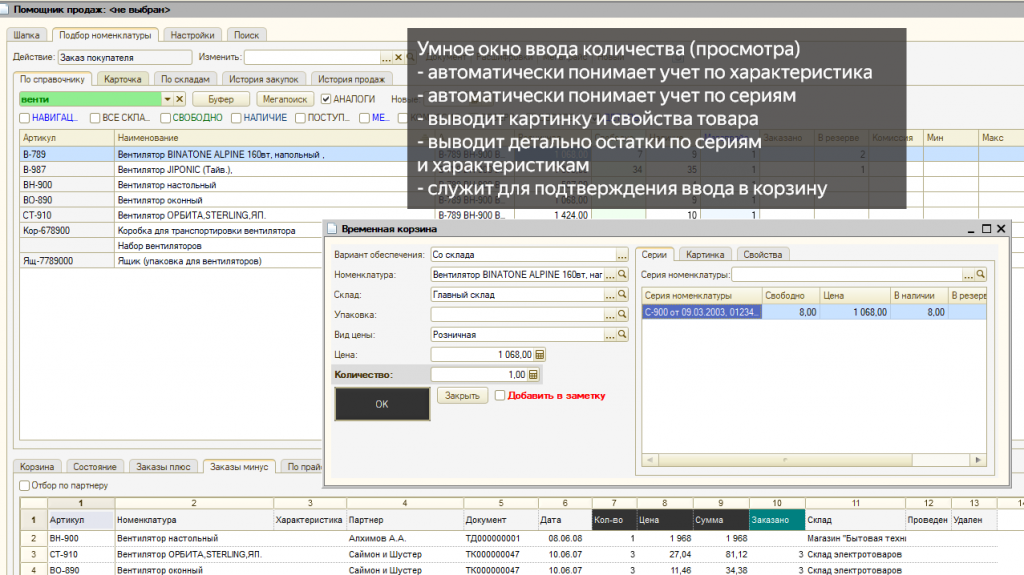Open selection ellipsis for Номенклатура field

[x=610, y=275]
